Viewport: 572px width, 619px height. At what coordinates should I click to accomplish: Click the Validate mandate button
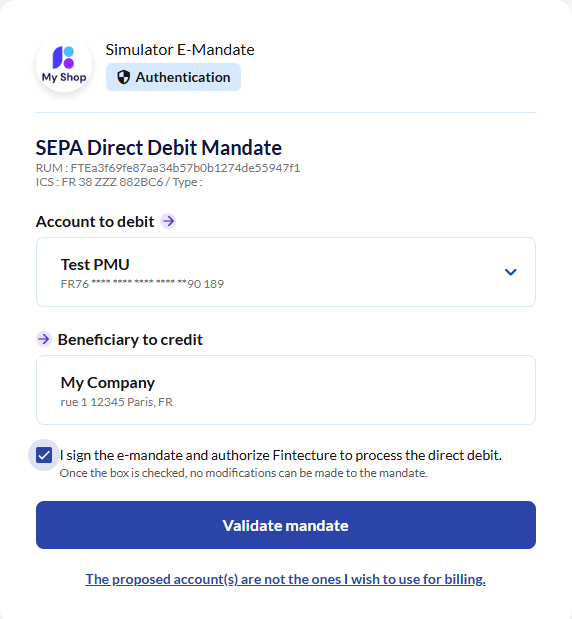286,525
